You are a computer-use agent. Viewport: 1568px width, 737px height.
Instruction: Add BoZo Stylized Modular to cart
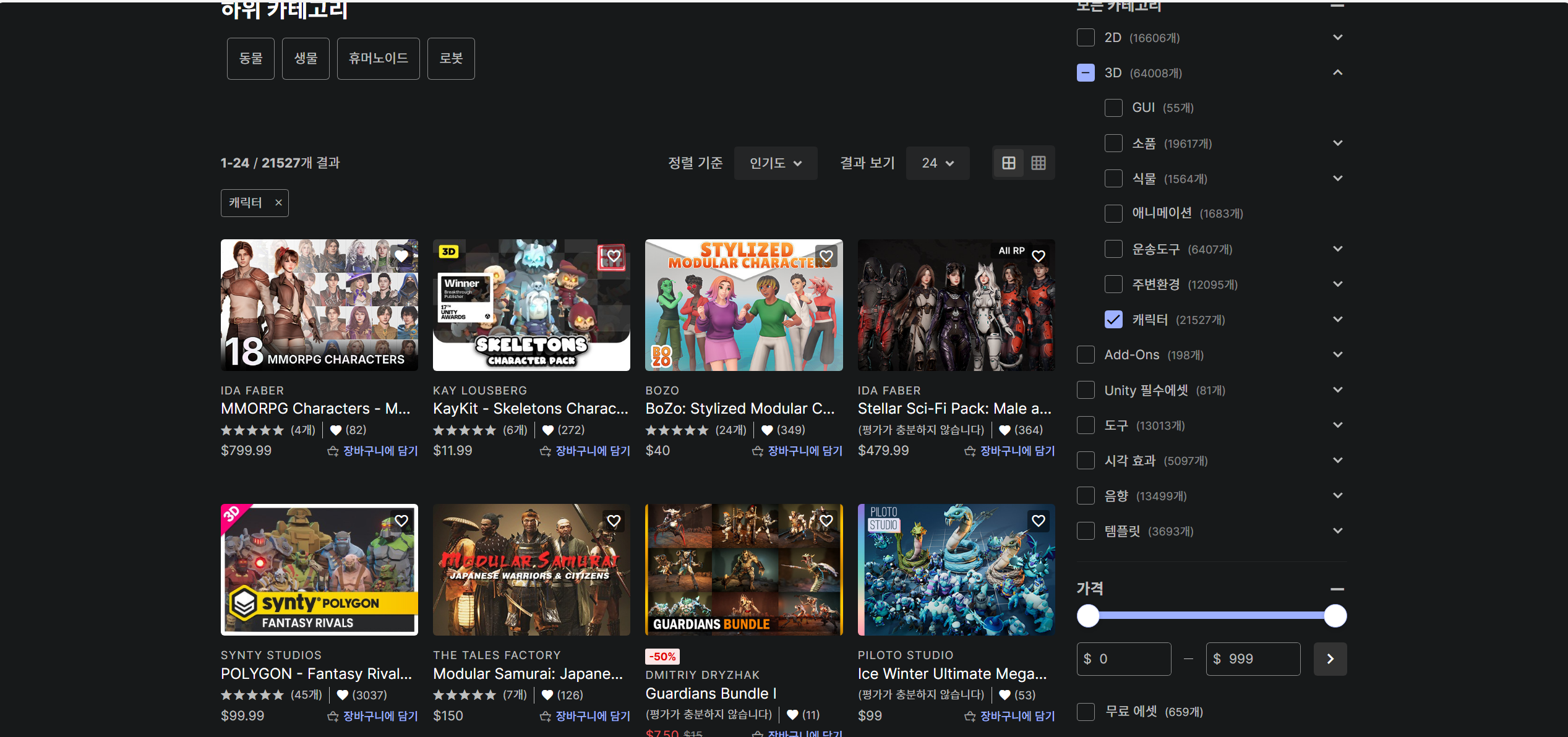(797, 451)
